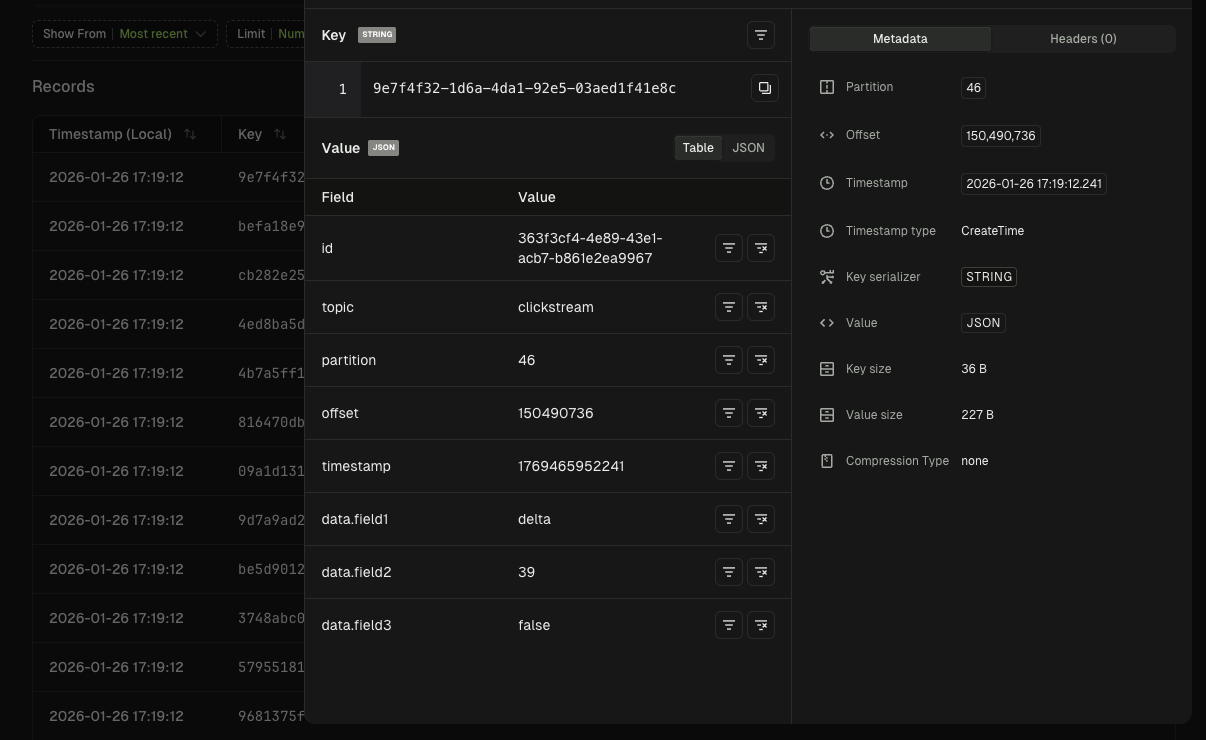
Task: Include filter data.field1 with value delta
Action: coord(728,519)
